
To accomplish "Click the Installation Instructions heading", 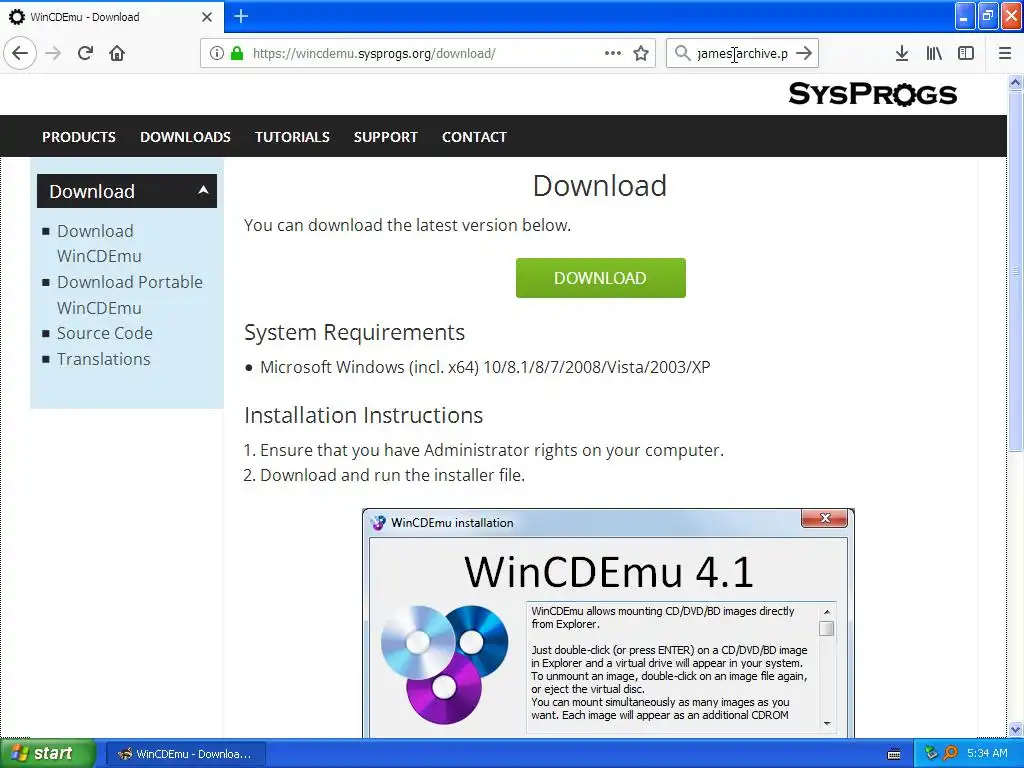I will [364, 415].
